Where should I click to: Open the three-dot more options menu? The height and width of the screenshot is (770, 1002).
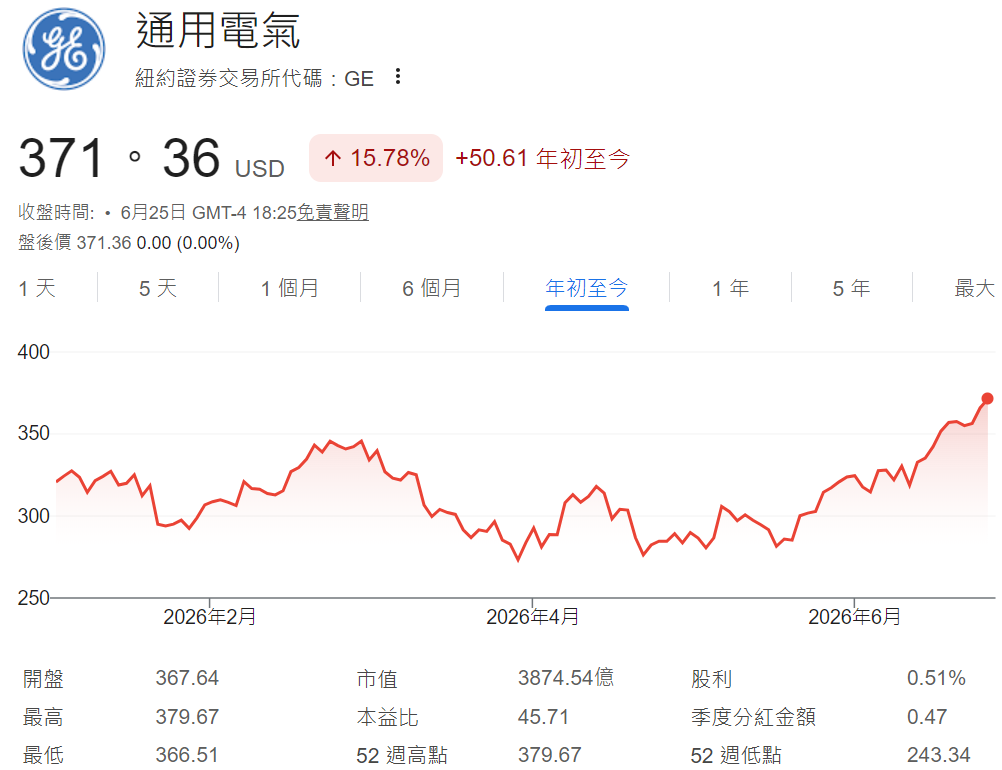pos(397,77)
